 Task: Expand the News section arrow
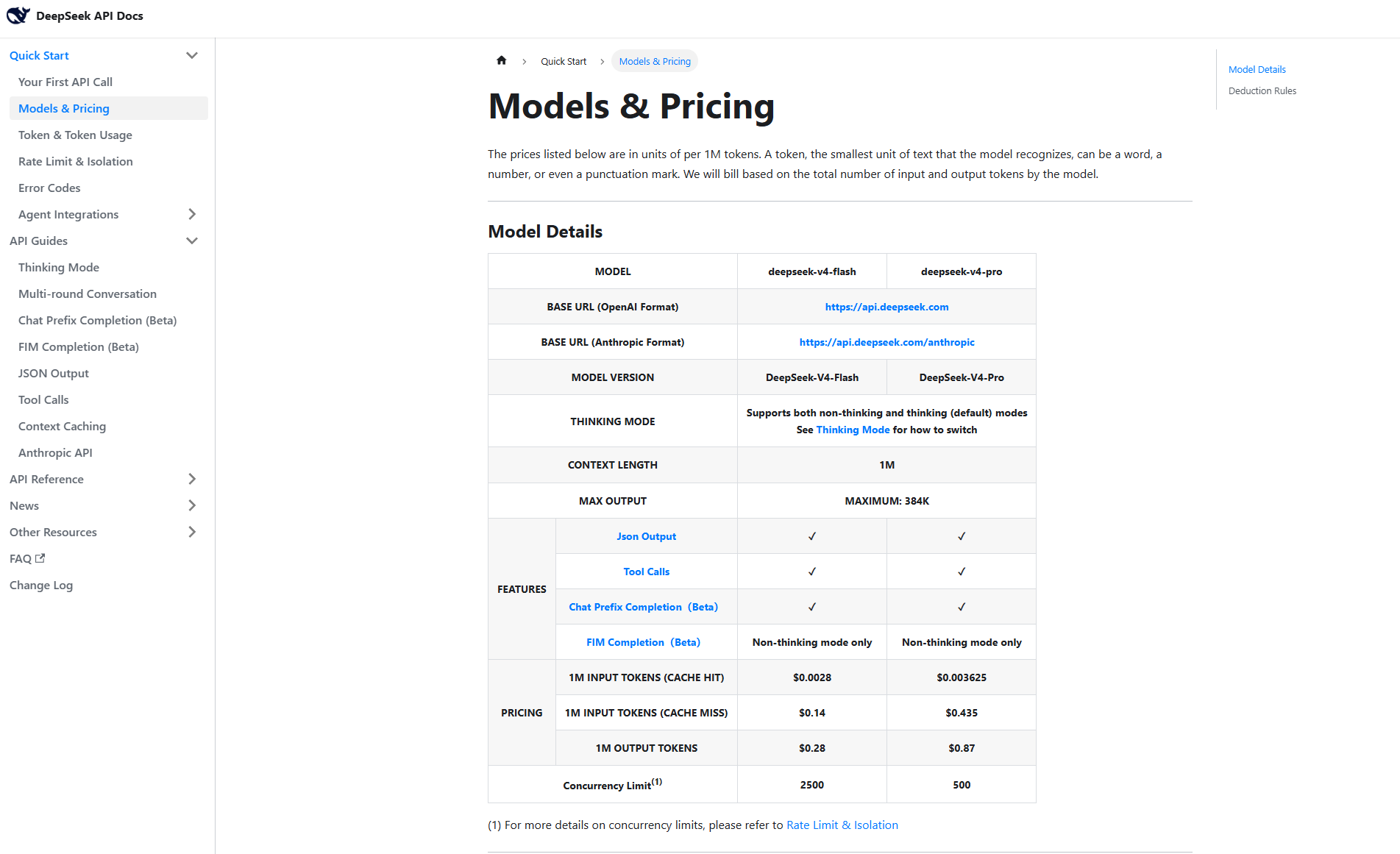click(192, 505)
